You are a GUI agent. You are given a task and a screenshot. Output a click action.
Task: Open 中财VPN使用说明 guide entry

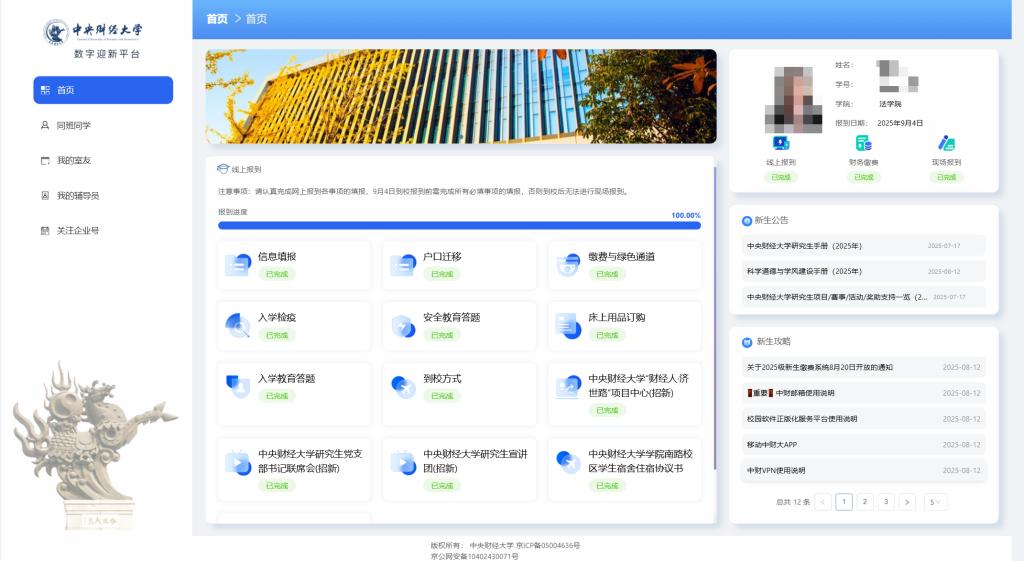[x=863, y=470]
